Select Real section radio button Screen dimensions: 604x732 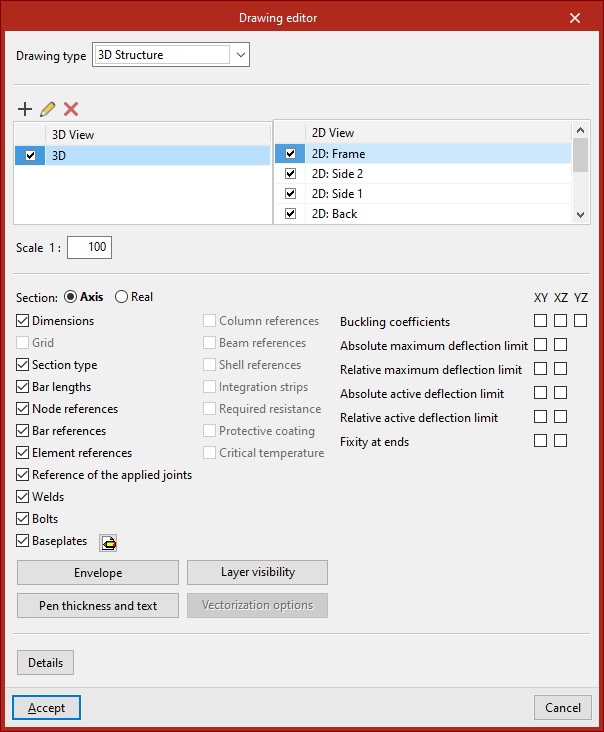coord(121,297)
